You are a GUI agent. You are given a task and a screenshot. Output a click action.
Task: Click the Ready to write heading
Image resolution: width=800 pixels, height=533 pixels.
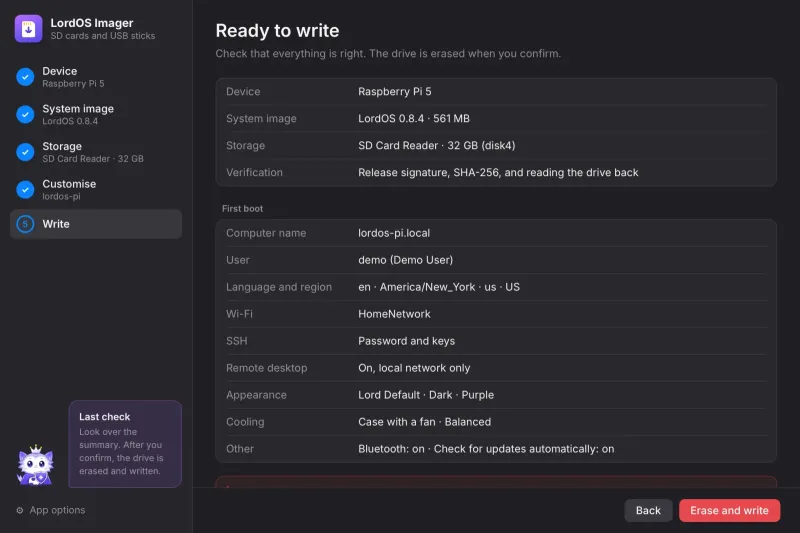(x=277, y=31)
